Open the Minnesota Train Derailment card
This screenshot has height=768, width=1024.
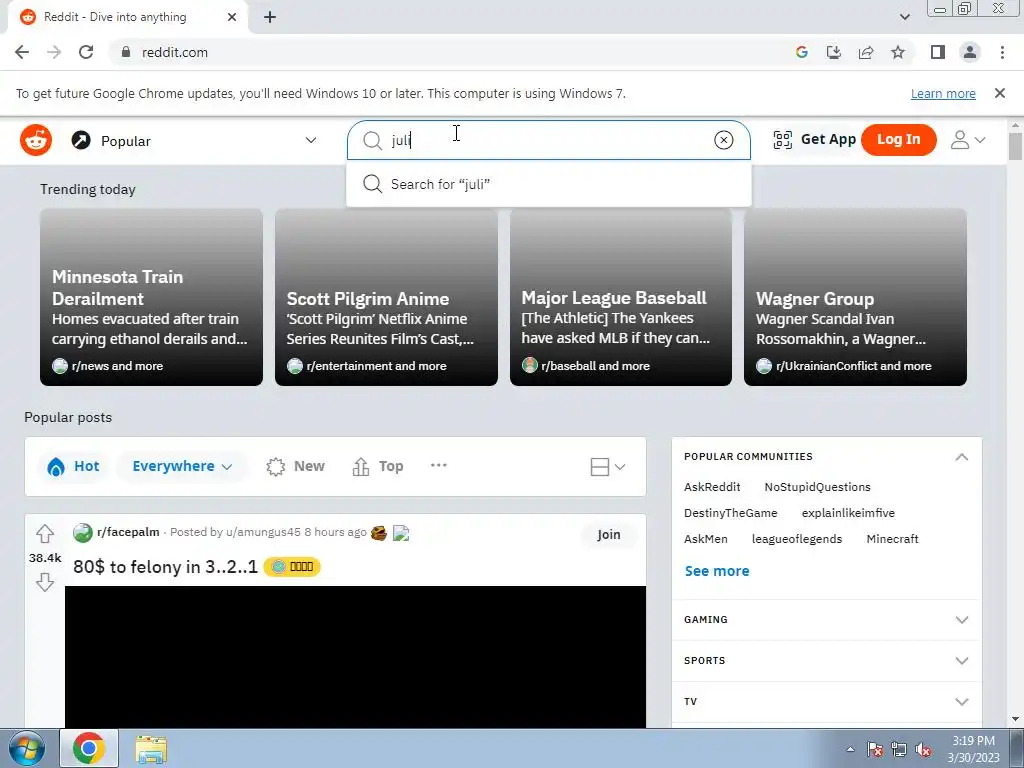152,297
